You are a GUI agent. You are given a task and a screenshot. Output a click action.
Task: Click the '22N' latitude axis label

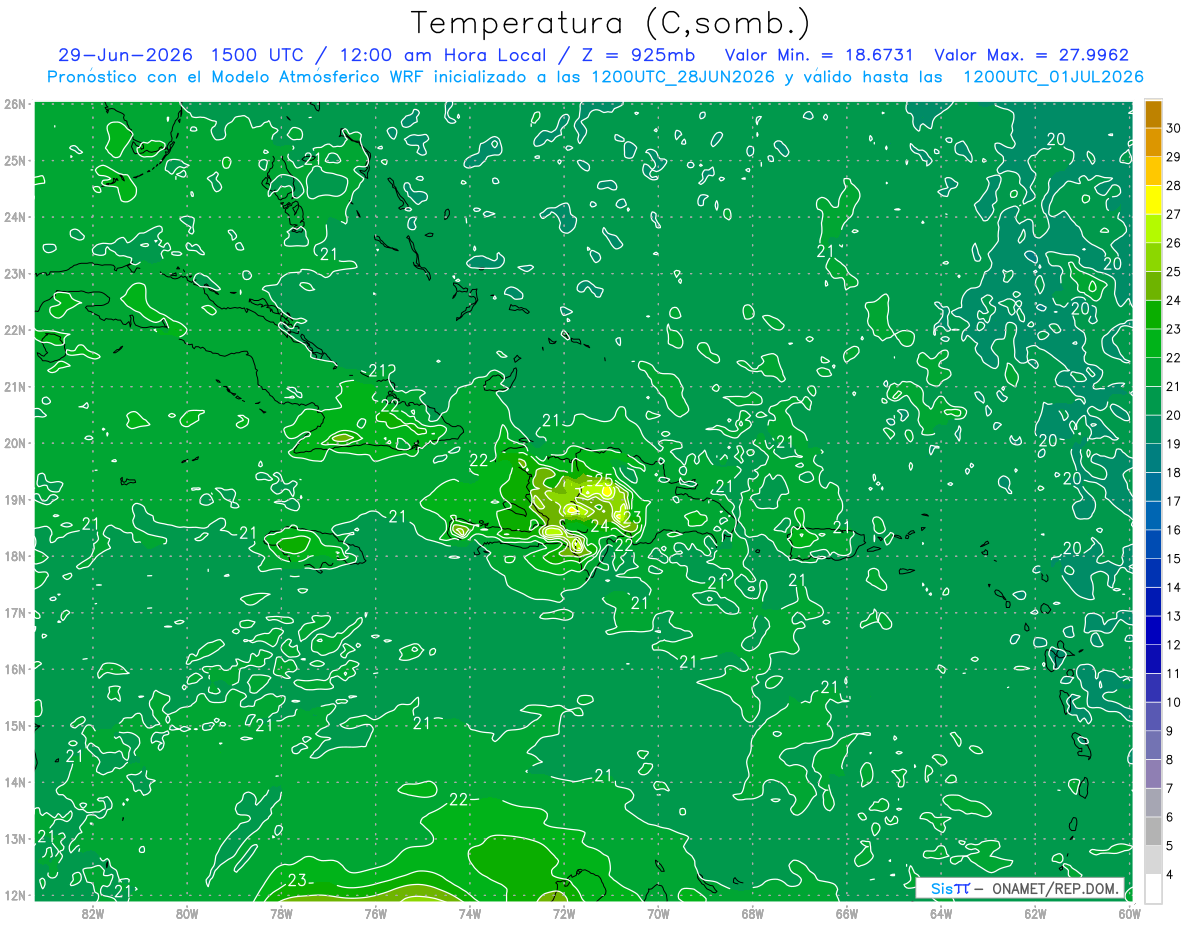tap(15, 330)
